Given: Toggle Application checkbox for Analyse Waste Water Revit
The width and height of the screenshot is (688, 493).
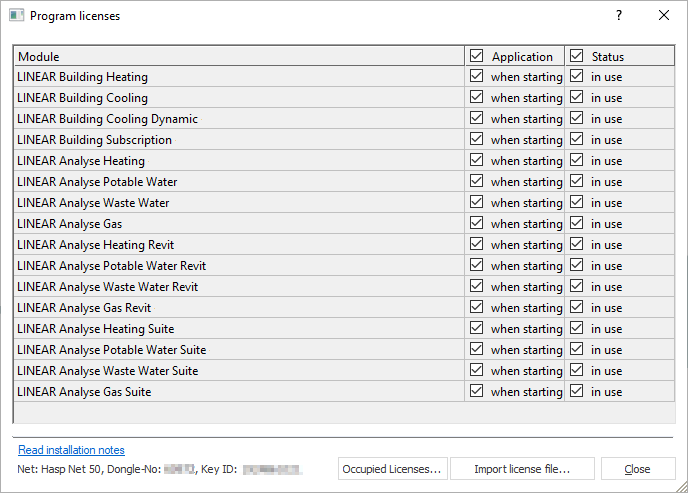Looking at the screenshot, I should coord(477,286).
